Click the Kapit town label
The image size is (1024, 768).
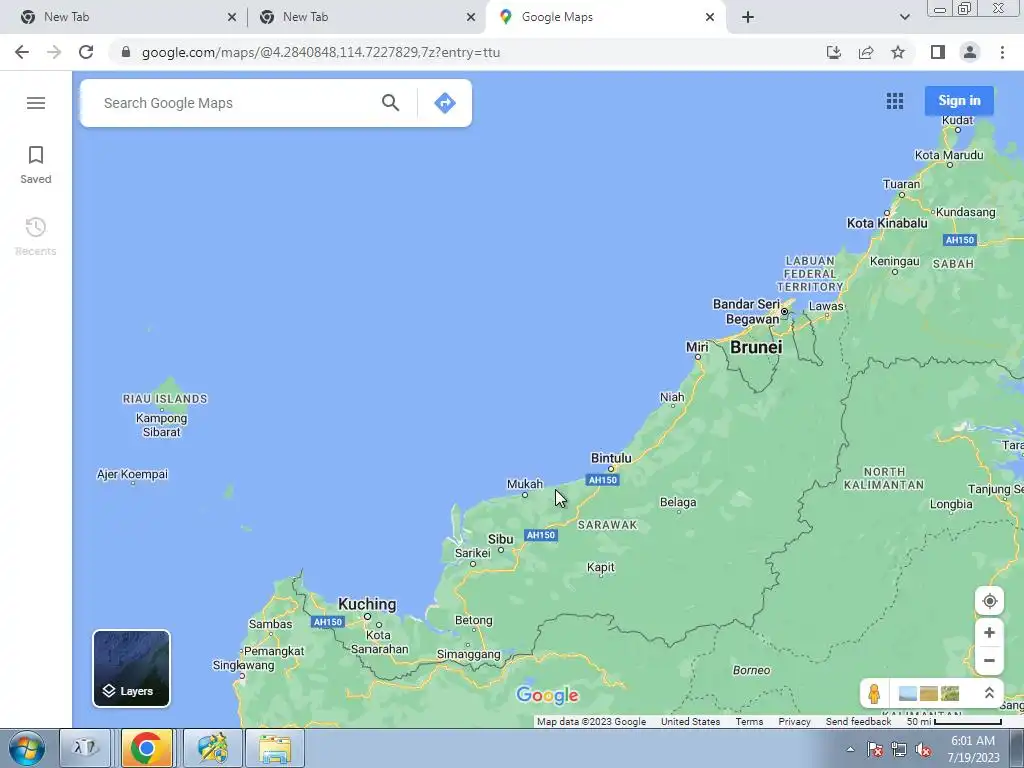pos(600,567)
